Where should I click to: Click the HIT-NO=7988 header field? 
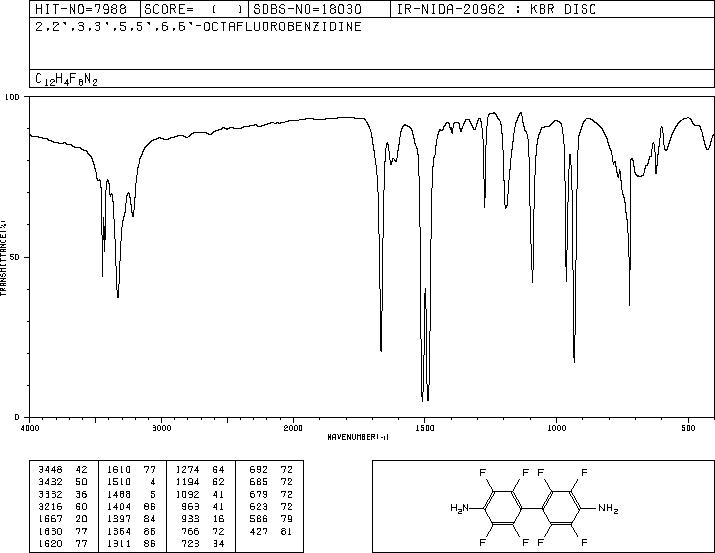click(81, 10)
